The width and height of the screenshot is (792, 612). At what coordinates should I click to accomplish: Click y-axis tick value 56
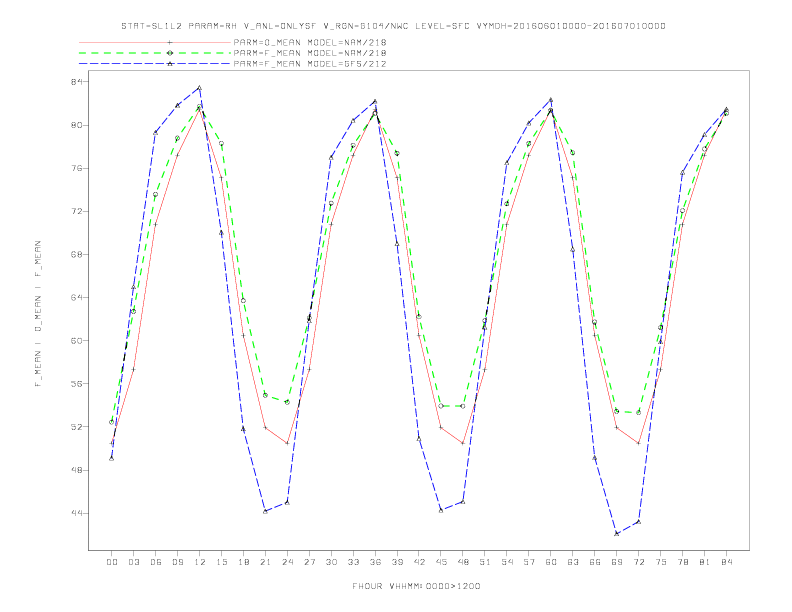[x=77, y=384]
